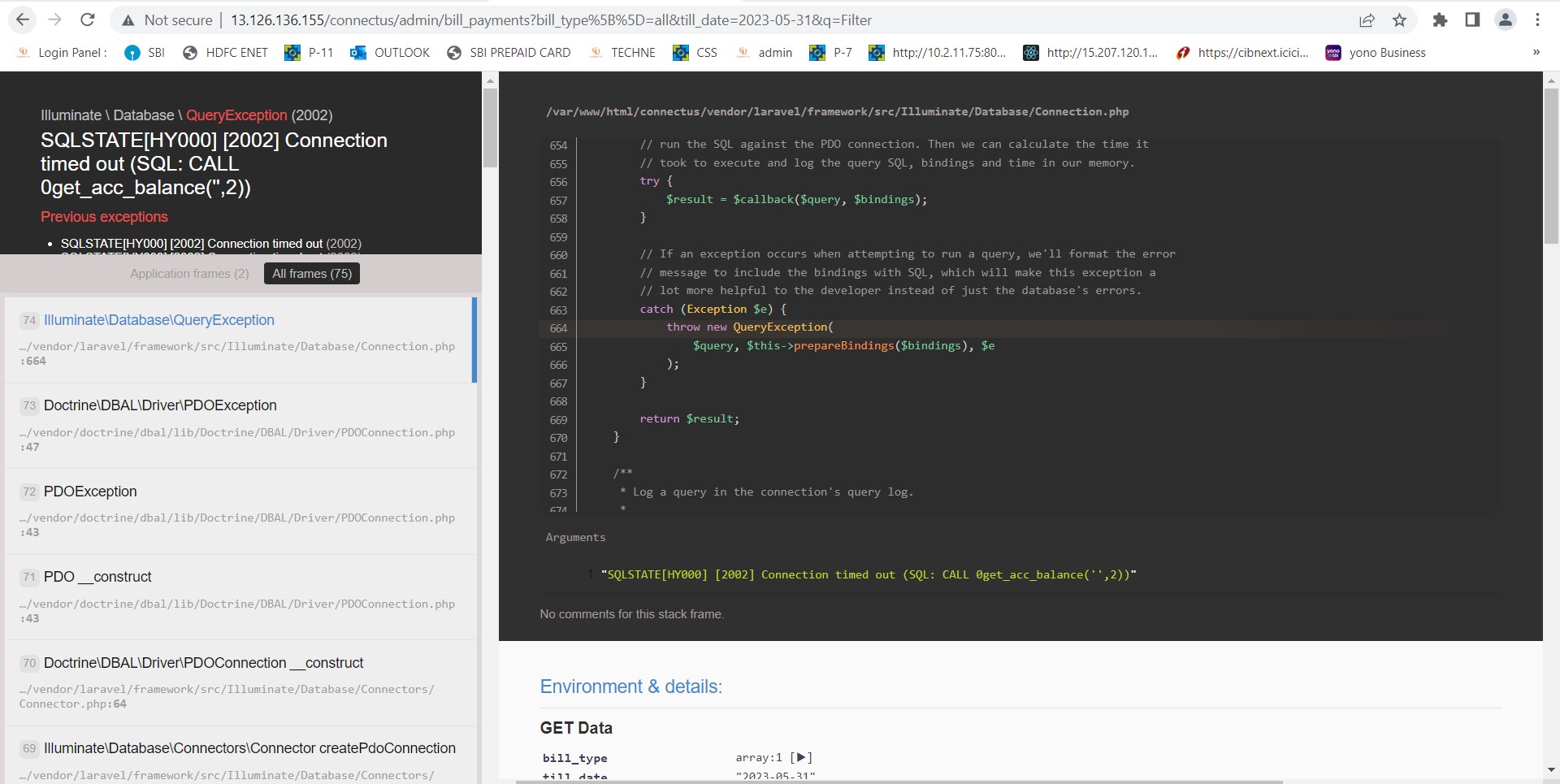This screenshot has height=784, width=1560.
Task: Click the Previous exceptions heading
Action: [104, 217]
